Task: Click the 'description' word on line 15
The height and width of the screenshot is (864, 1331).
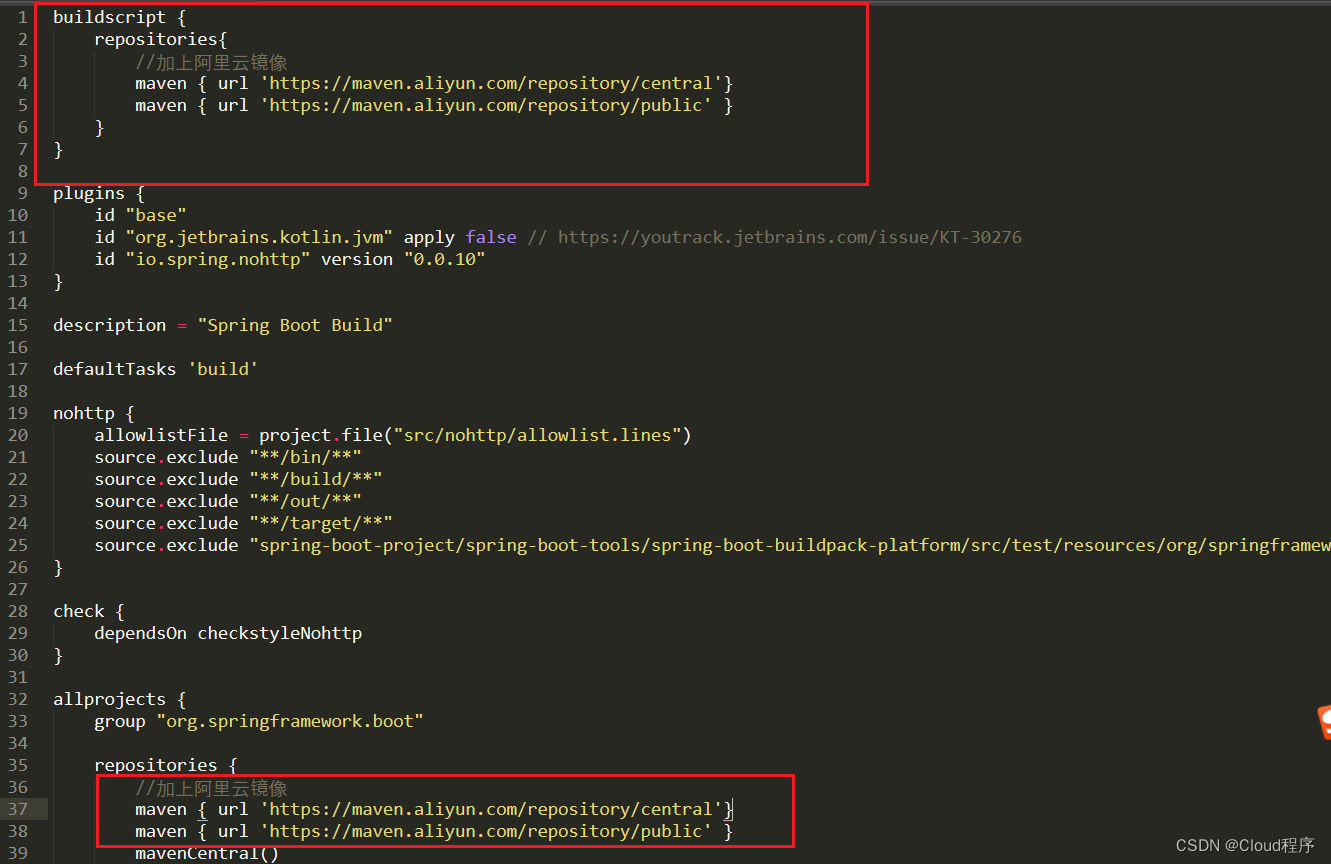Action: point(110,325)
